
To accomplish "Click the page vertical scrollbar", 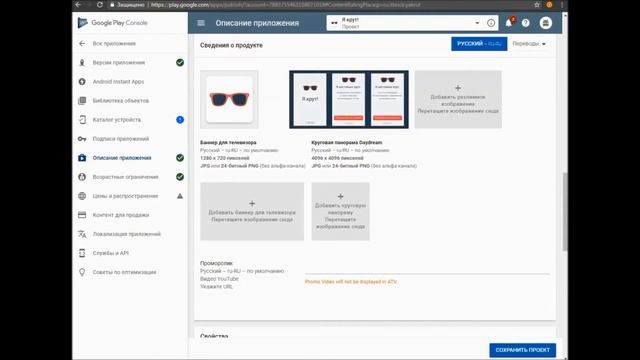I will pos(565,211).
